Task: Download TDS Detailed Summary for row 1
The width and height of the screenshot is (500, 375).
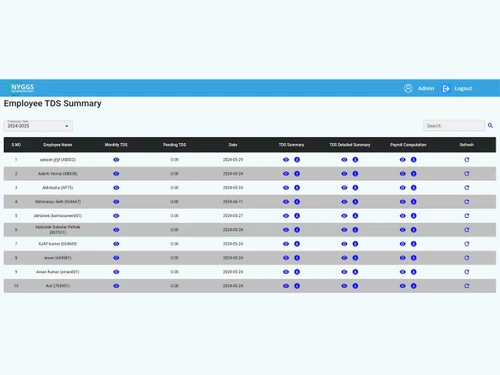Action: [x=355, y=160]
